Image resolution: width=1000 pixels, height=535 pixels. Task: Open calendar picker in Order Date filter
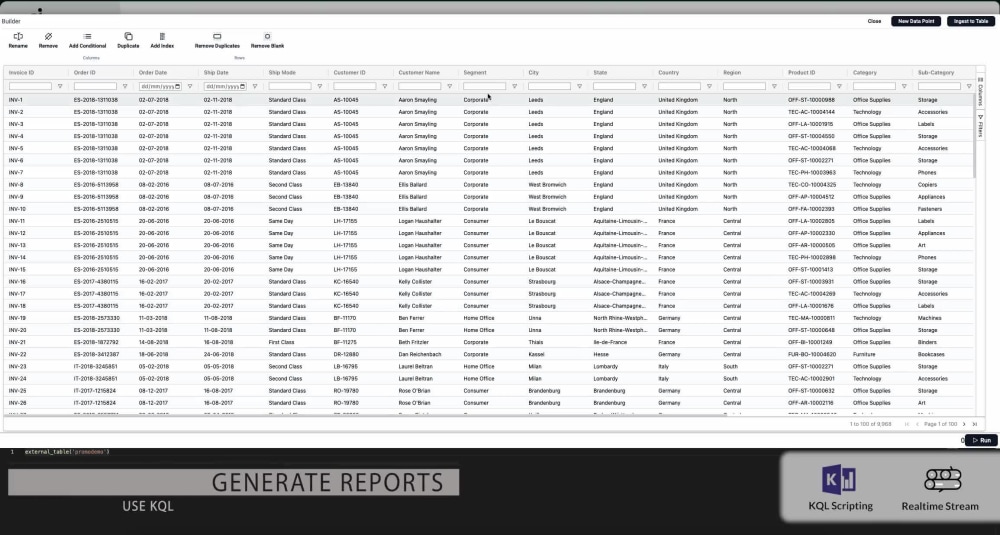click(x=177, y=86)
